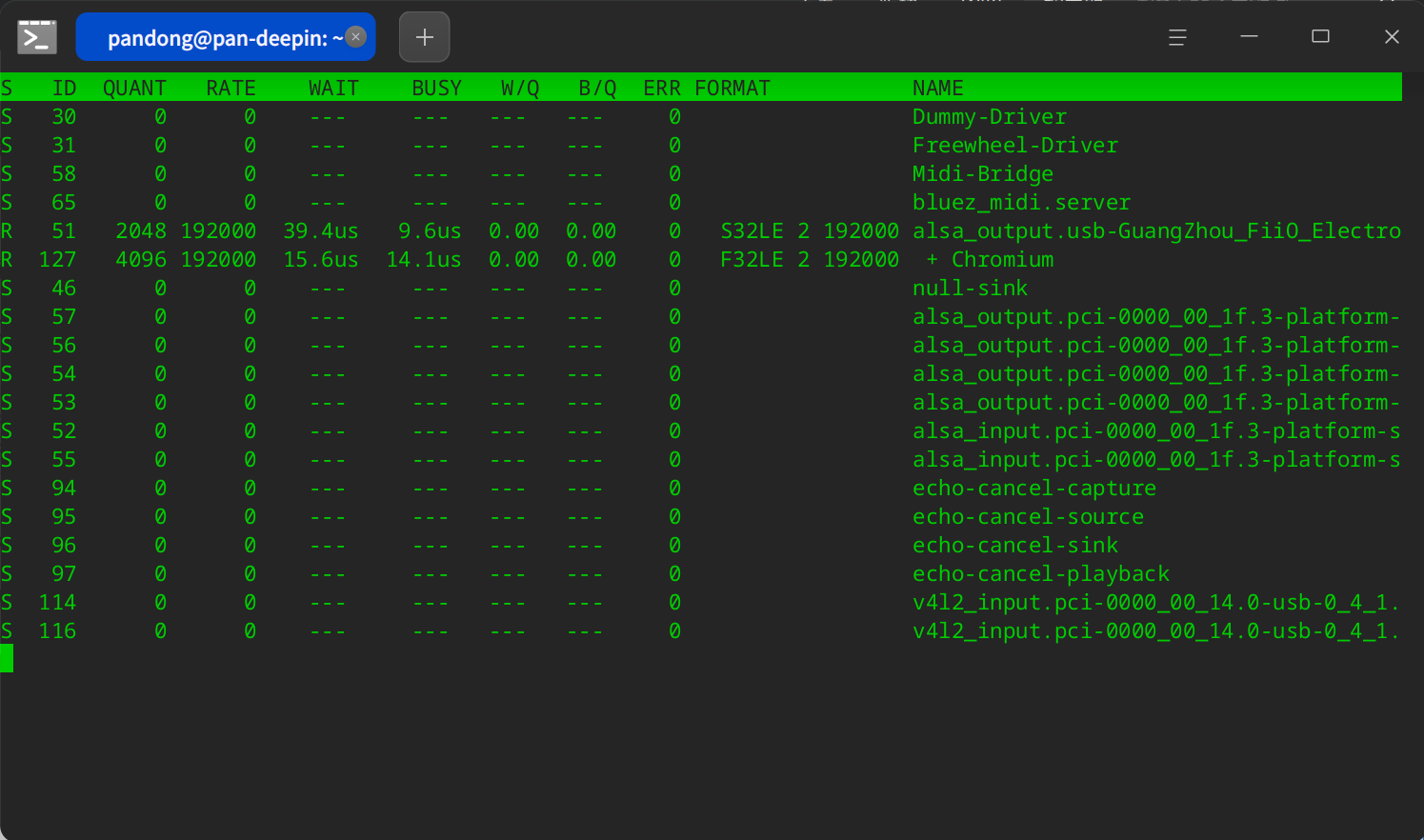The height and width of the screenshot is (840, 1424).
Task: Click node ID 114
Action: [x=57, y=602]
